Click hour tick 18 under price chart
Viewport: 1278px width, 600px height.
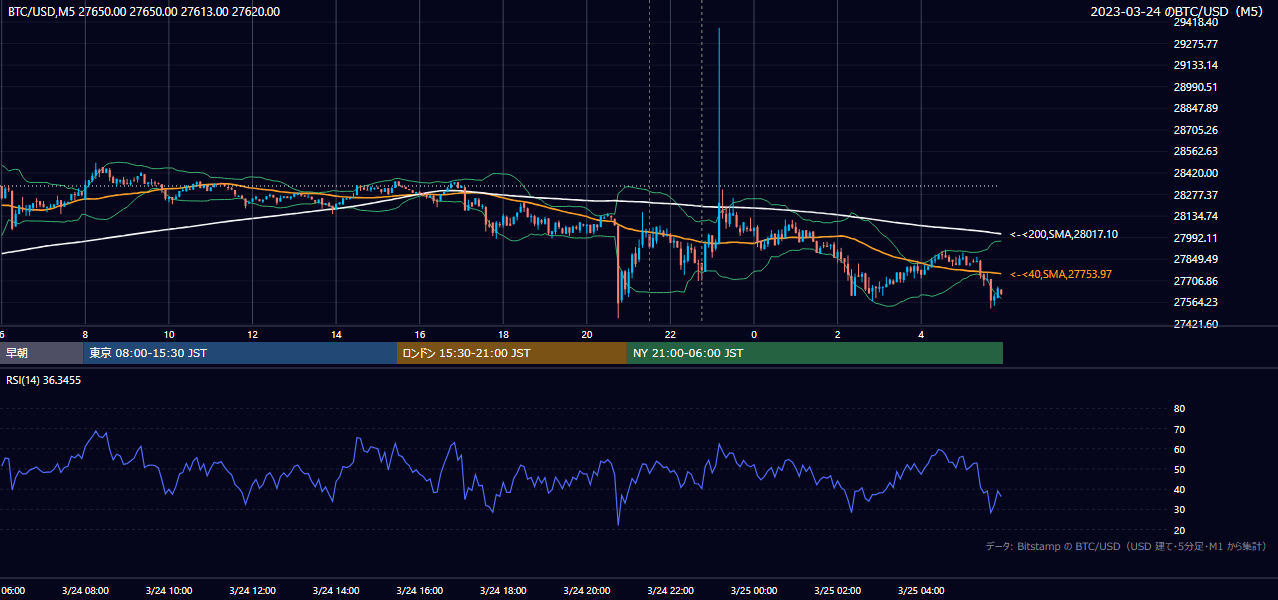click(x=503, y=334)
